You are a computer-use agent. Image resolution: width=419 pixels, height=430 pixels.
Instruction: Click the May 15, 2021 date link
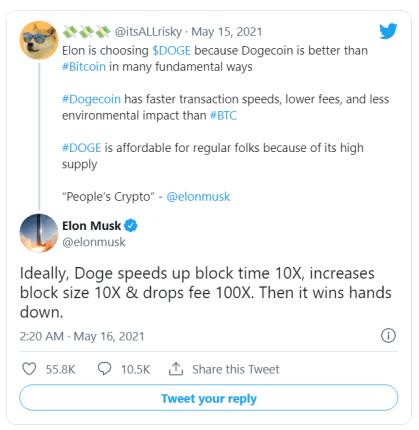pyautogui.click(x=227, y=32)
